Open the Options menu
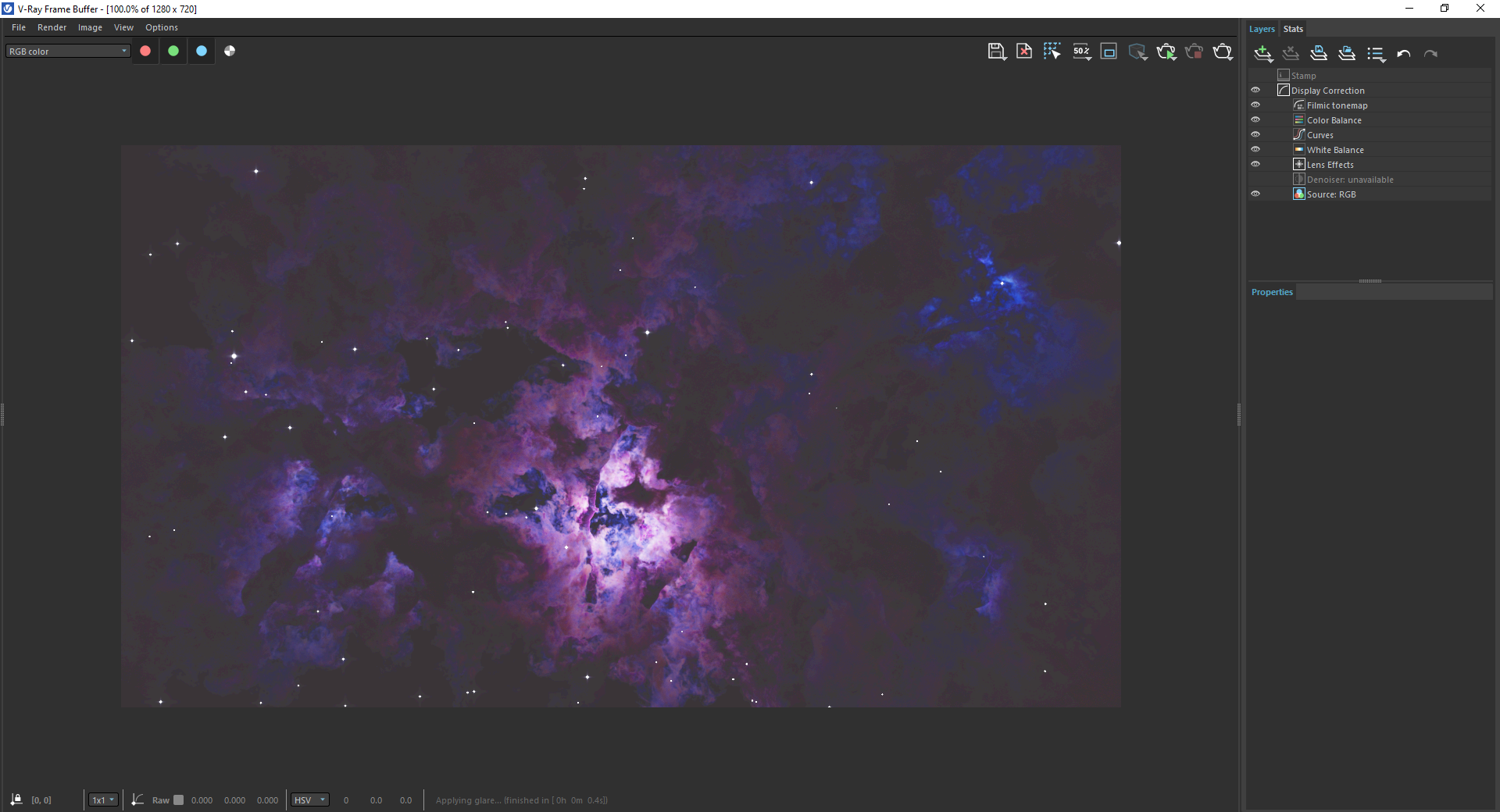 [x=162, y=27]
